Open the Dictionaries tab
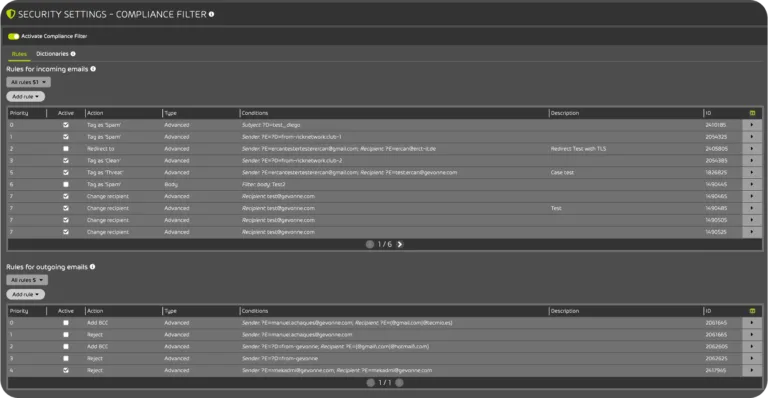Screen dimensions: 768x398 tap(52, 54)
